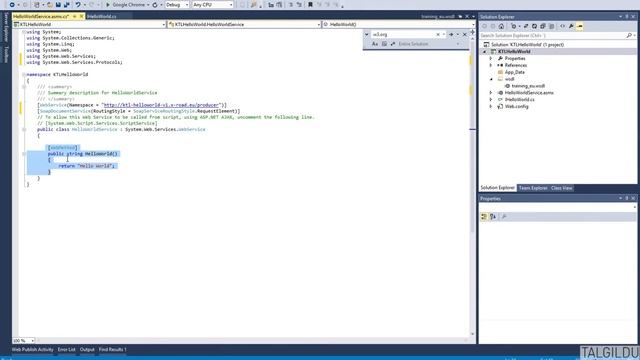The height and width of the screenshot is (360, 640).
Task: Click the Save All icon
Action: point(66,4)
